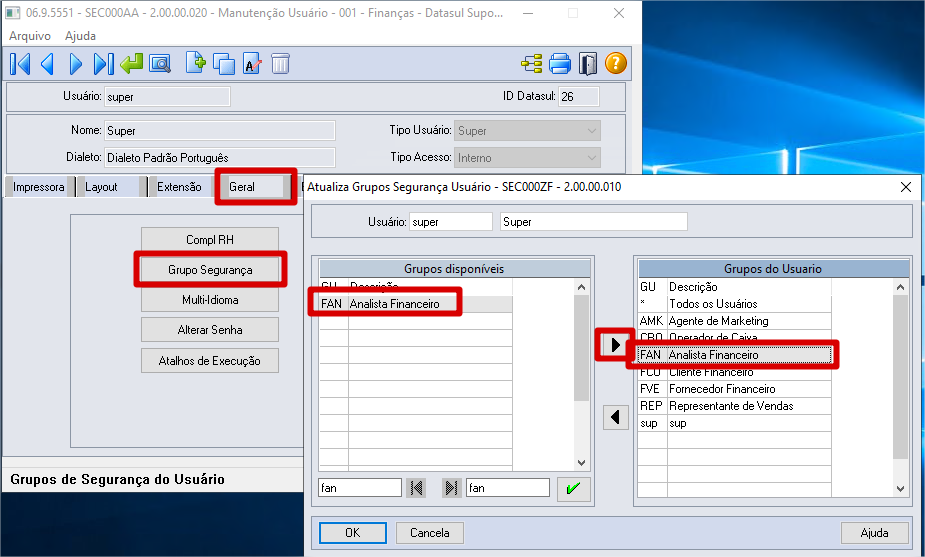Screen dimensions: 925x557
Task: Click right 'fan' filter field
Action: [x=508, y=488]
